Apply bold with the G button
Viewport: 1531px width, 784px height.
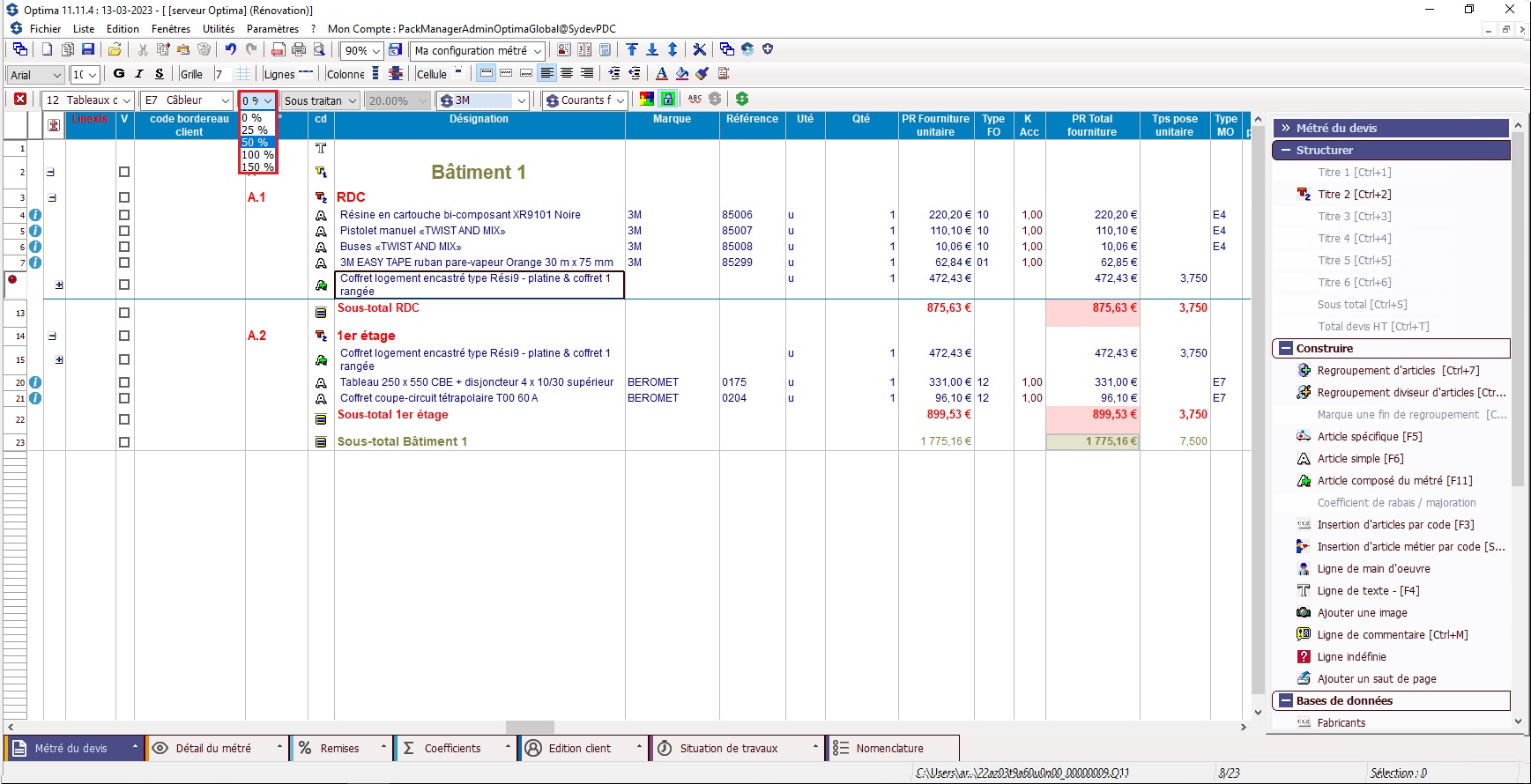119,74
